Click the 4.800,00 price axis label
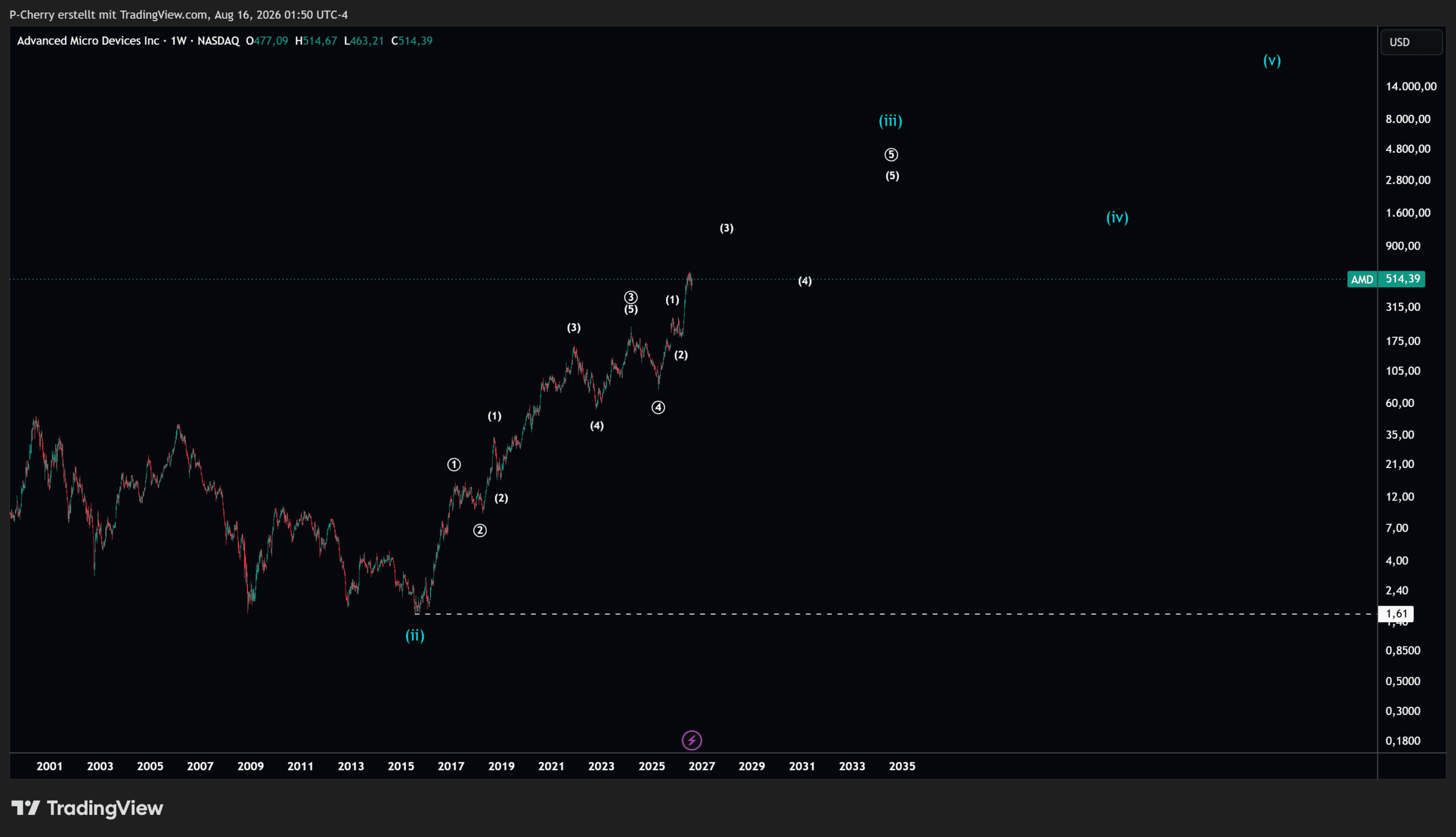This screenshot has height=837, width=1456. (1408, 149)
